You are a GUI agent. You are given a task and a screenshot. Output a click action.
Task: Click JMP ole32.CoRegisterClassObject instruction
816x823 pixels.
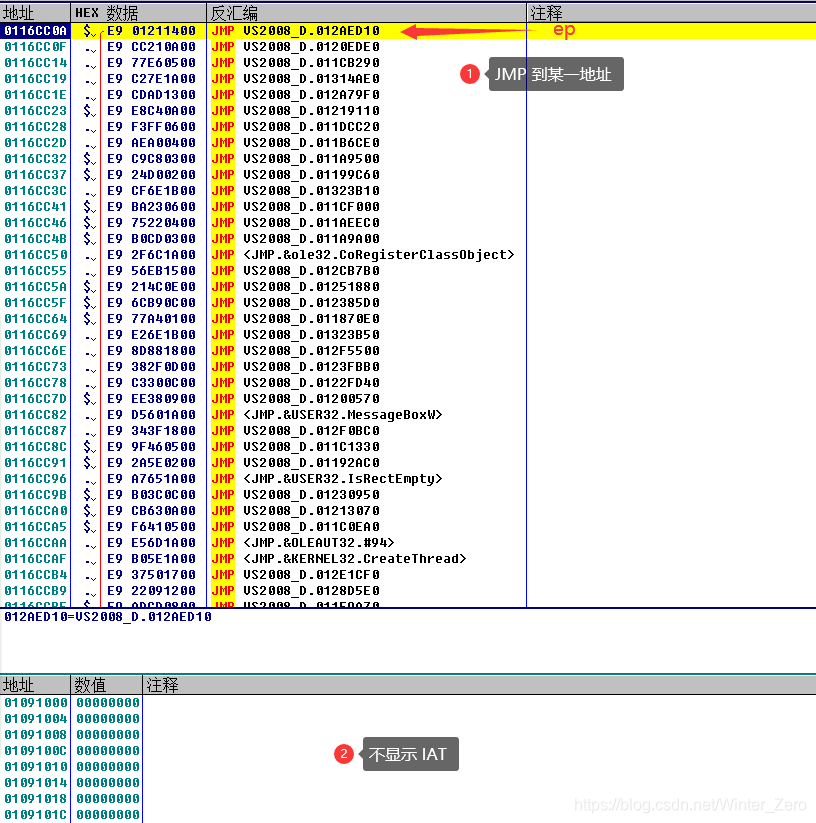[x=363, y=255]
